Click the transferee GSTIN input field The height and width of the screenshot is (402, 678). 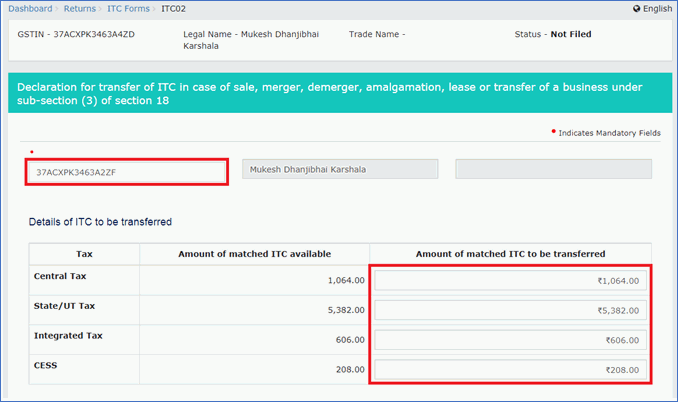[x=126, y=172]
